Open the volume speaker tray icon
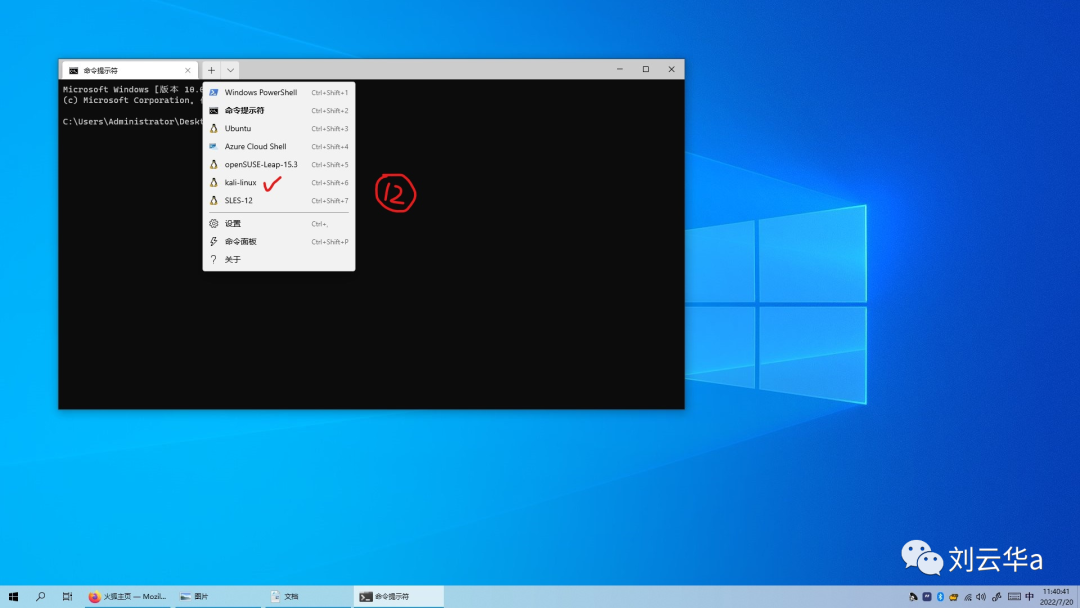The image size is (1080, 608). (x=981, y=597)
